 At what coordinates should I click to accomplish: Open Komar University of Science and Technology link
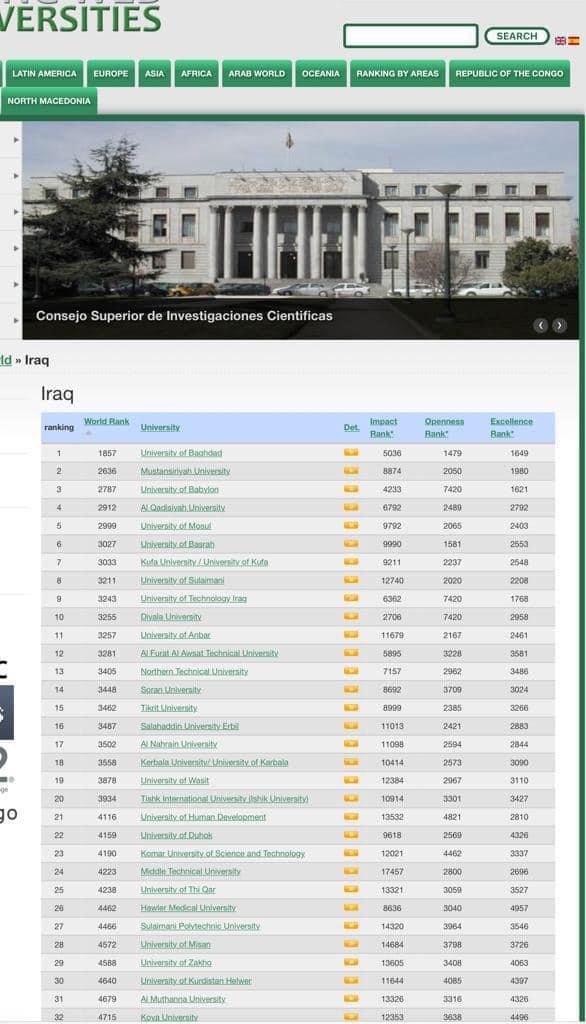point(223,854)
